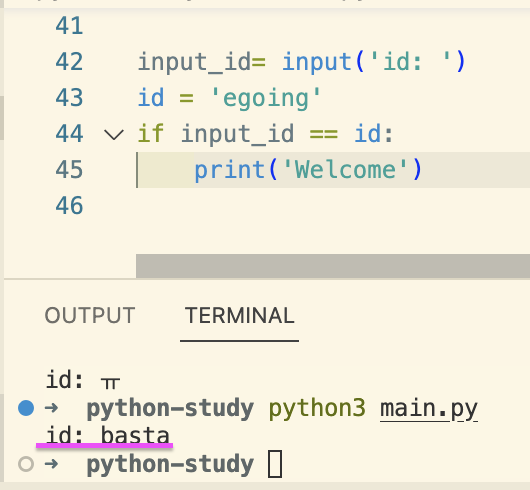Click the terminal cursor after python-study prompt
This screenshot has width=530, height=490.
(x=275, y=464)
